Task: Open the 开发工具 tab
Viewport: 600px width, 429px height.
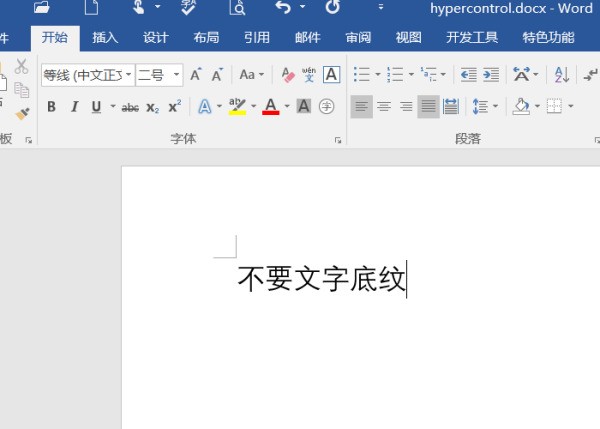Action: tap(472, 38)
